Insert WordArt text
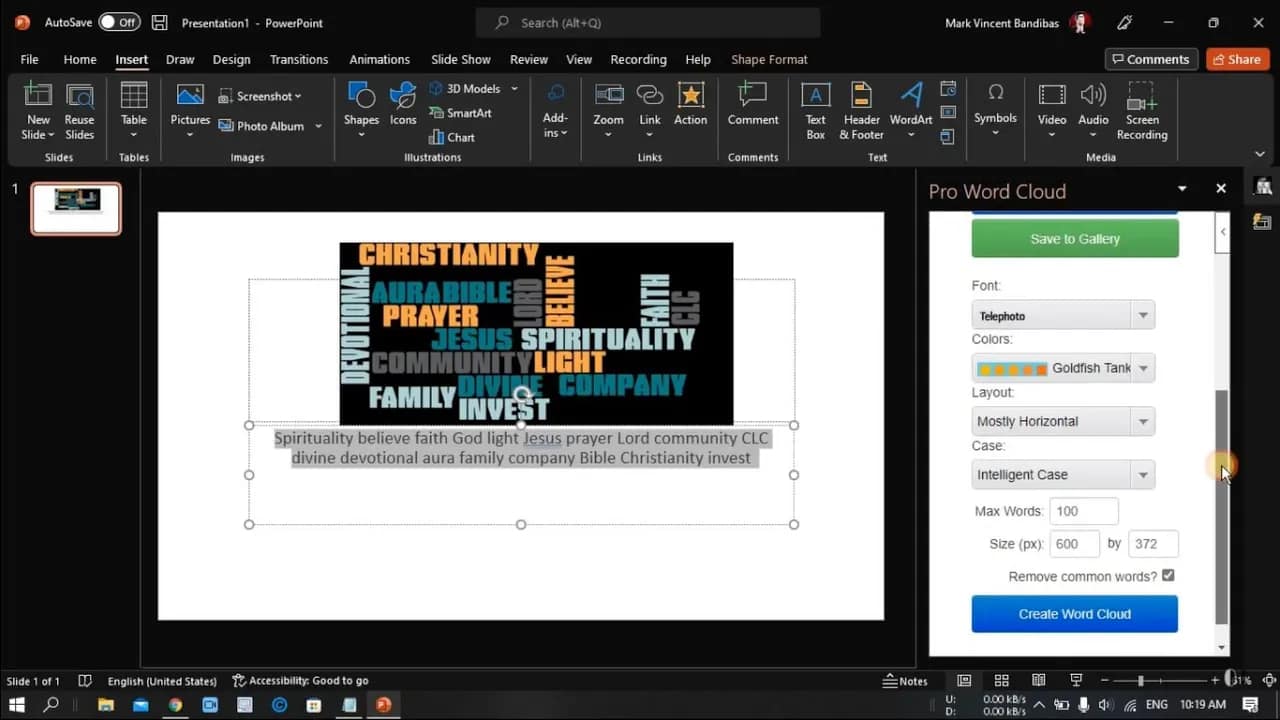Viewport: 1280px width, 720px height. coord(910,110)
